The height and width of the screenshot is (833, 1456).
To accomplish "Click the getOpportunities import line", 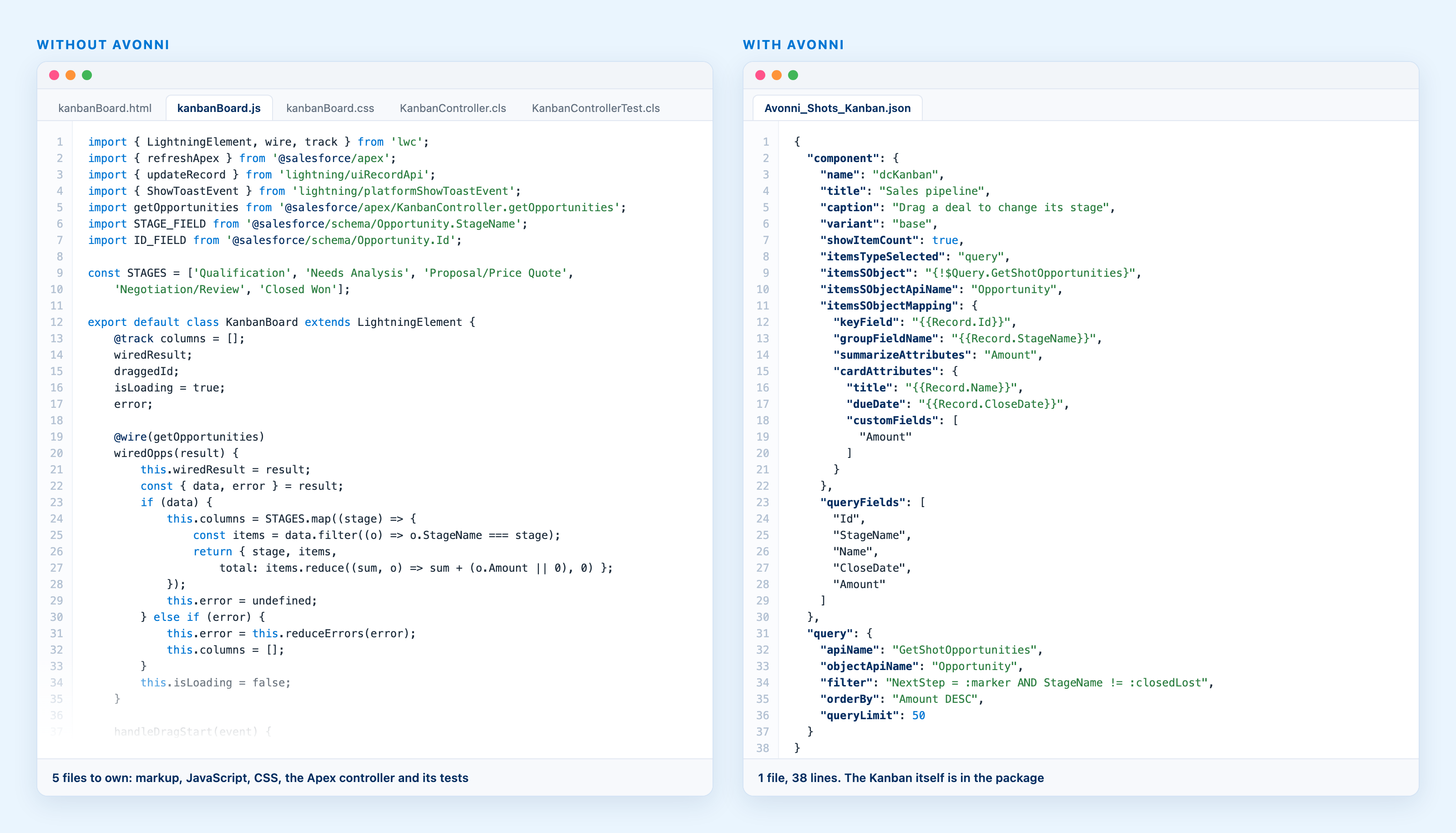I will [357, 207].
